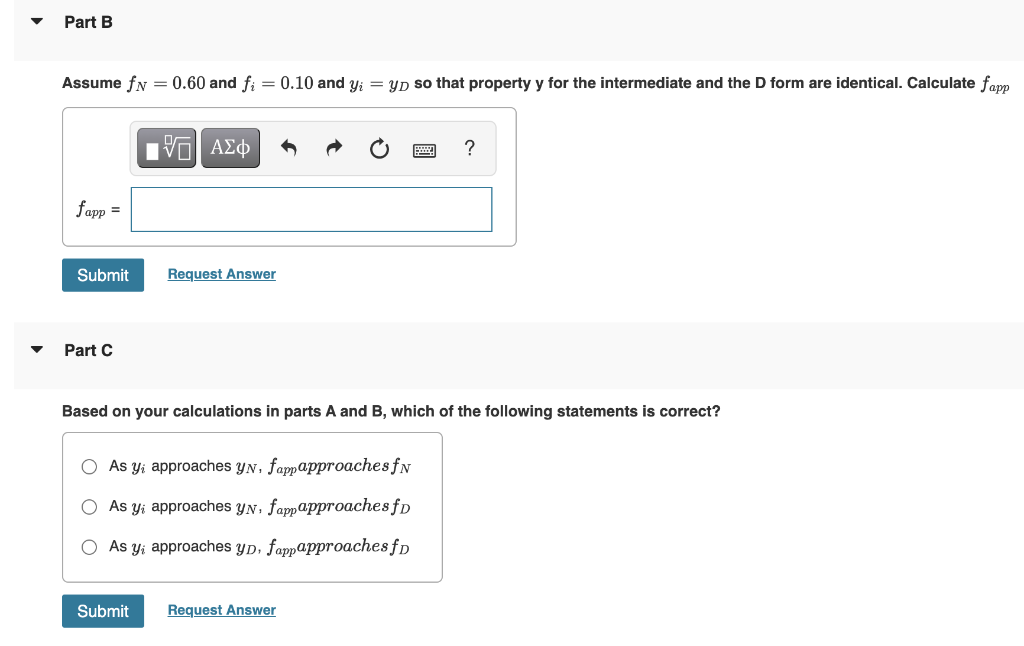
Task: Click inside the fapp answer input box
Action: [x=311, y=209]
